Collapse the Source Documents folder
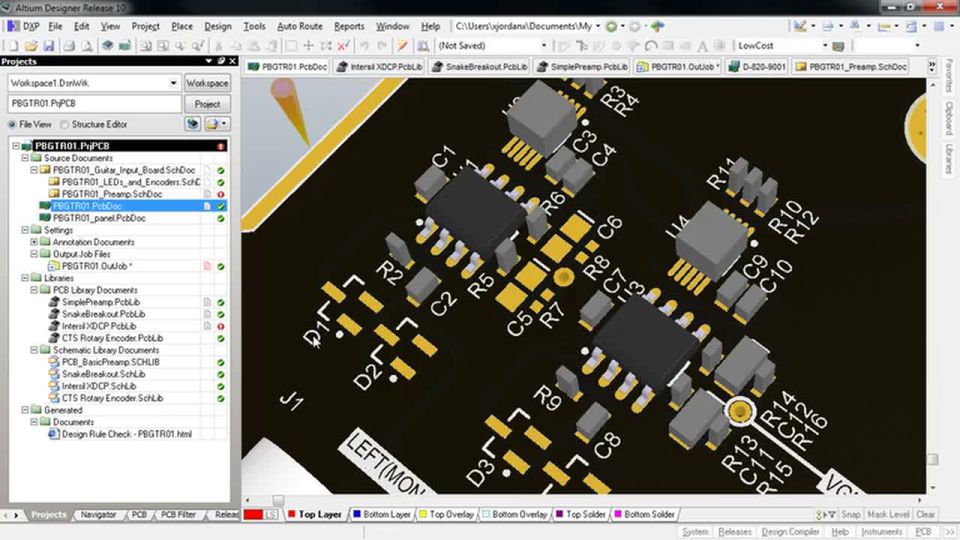The height and width of the screenshot is (540, 960). (x=25, y=158)
